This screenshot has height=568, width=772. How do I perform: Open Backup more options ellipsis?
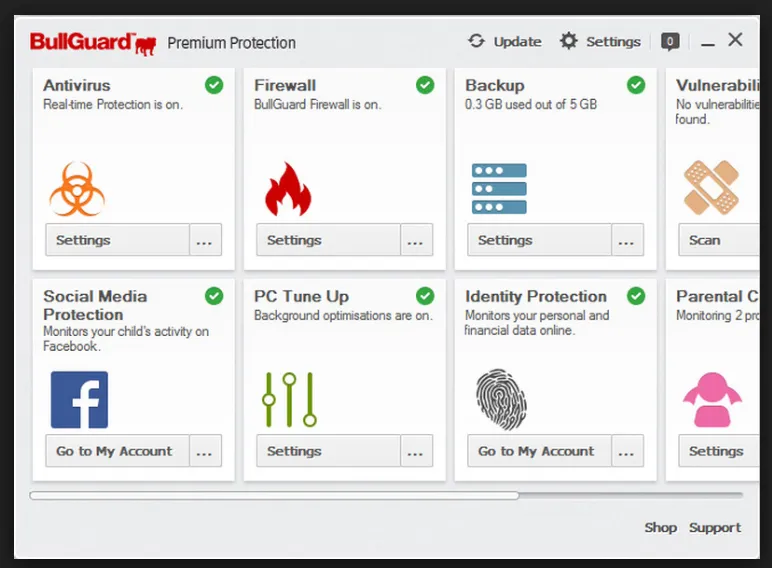coord(627,240)
